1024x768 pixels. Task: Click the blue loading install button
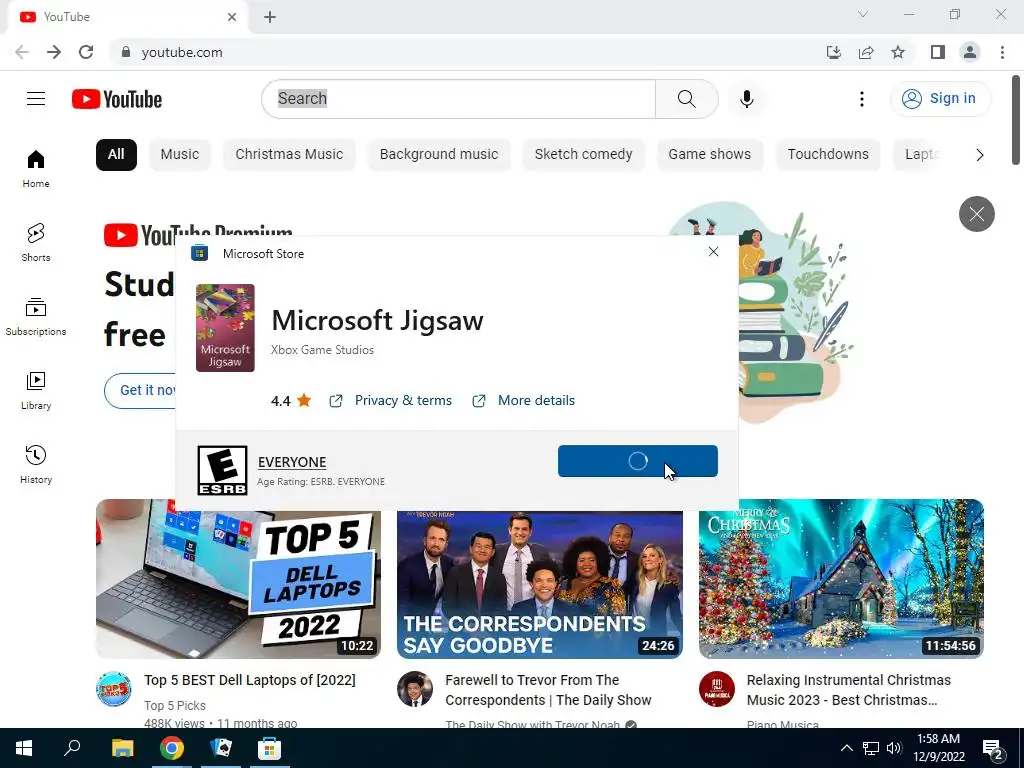point(637,461)
